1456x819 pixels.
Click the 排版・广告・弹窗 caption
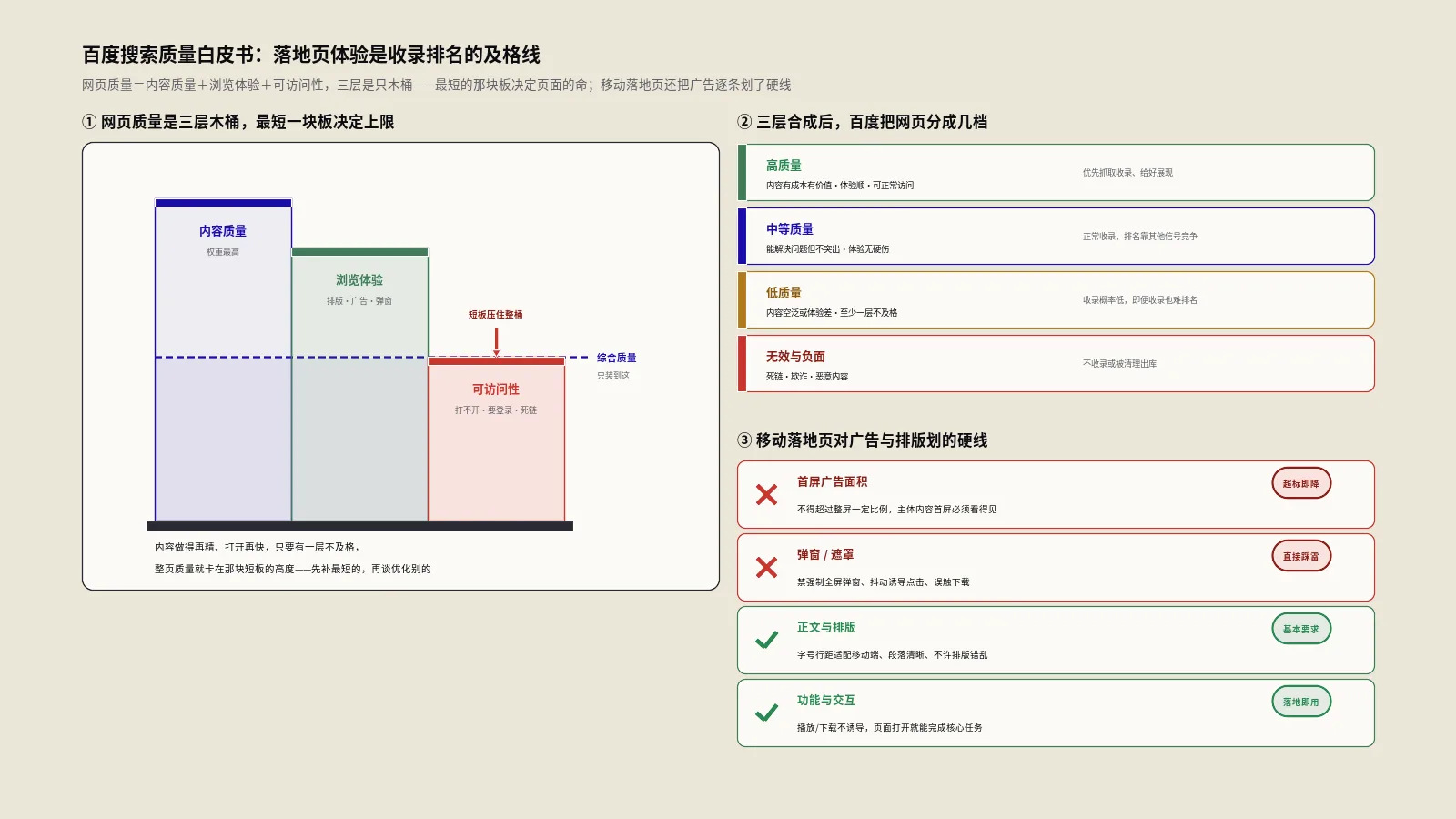tap(359, 301)
